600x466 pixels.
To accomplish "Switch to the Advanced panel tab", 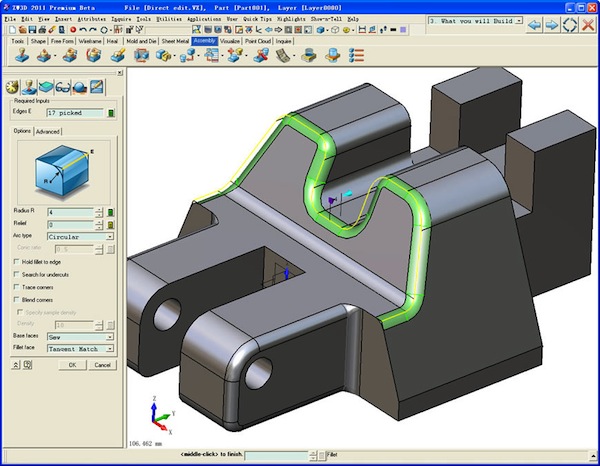I will 48,132.
